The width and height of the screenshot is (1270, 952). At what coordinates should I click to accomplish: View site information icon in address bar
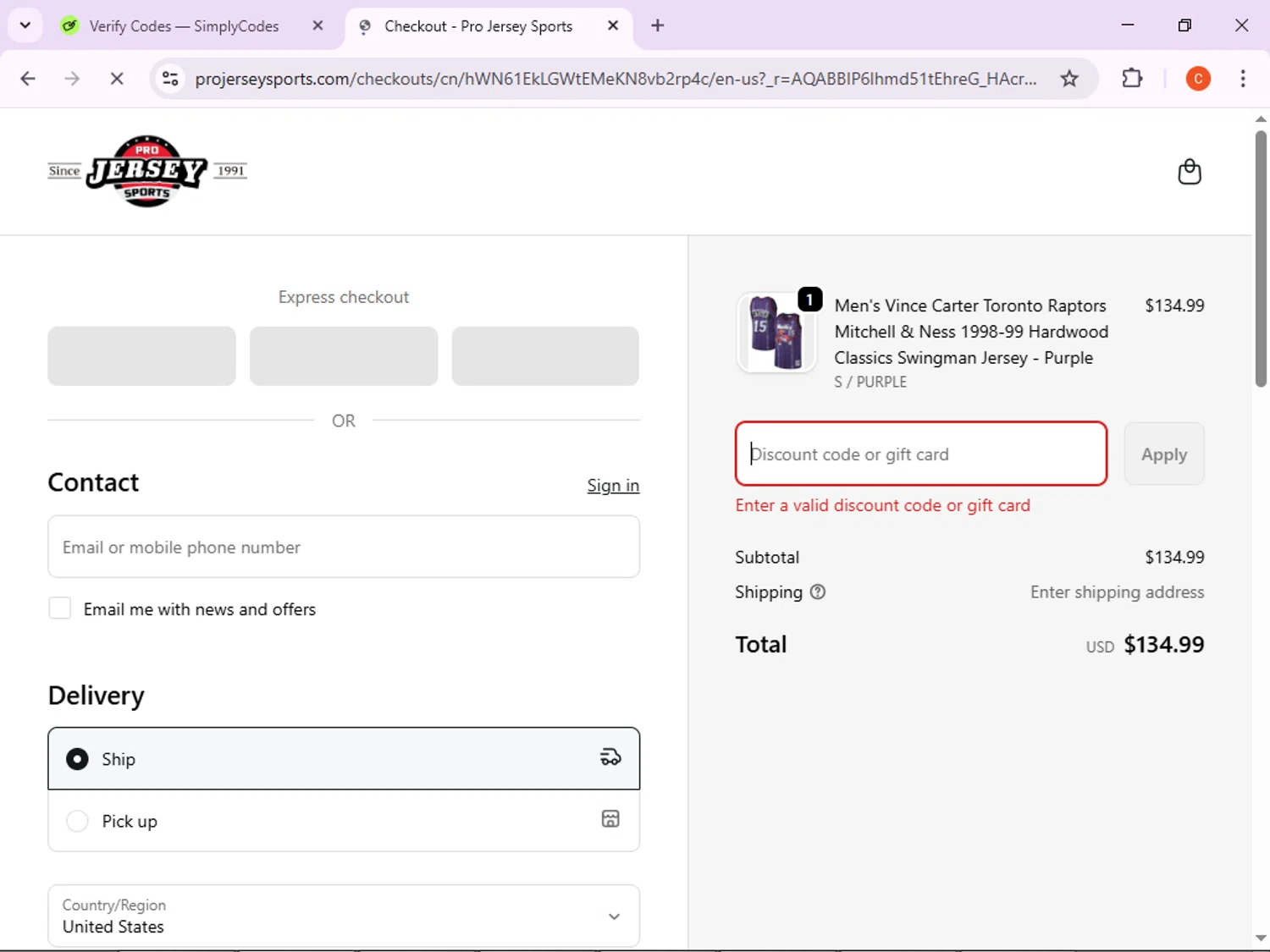point(170,79)
